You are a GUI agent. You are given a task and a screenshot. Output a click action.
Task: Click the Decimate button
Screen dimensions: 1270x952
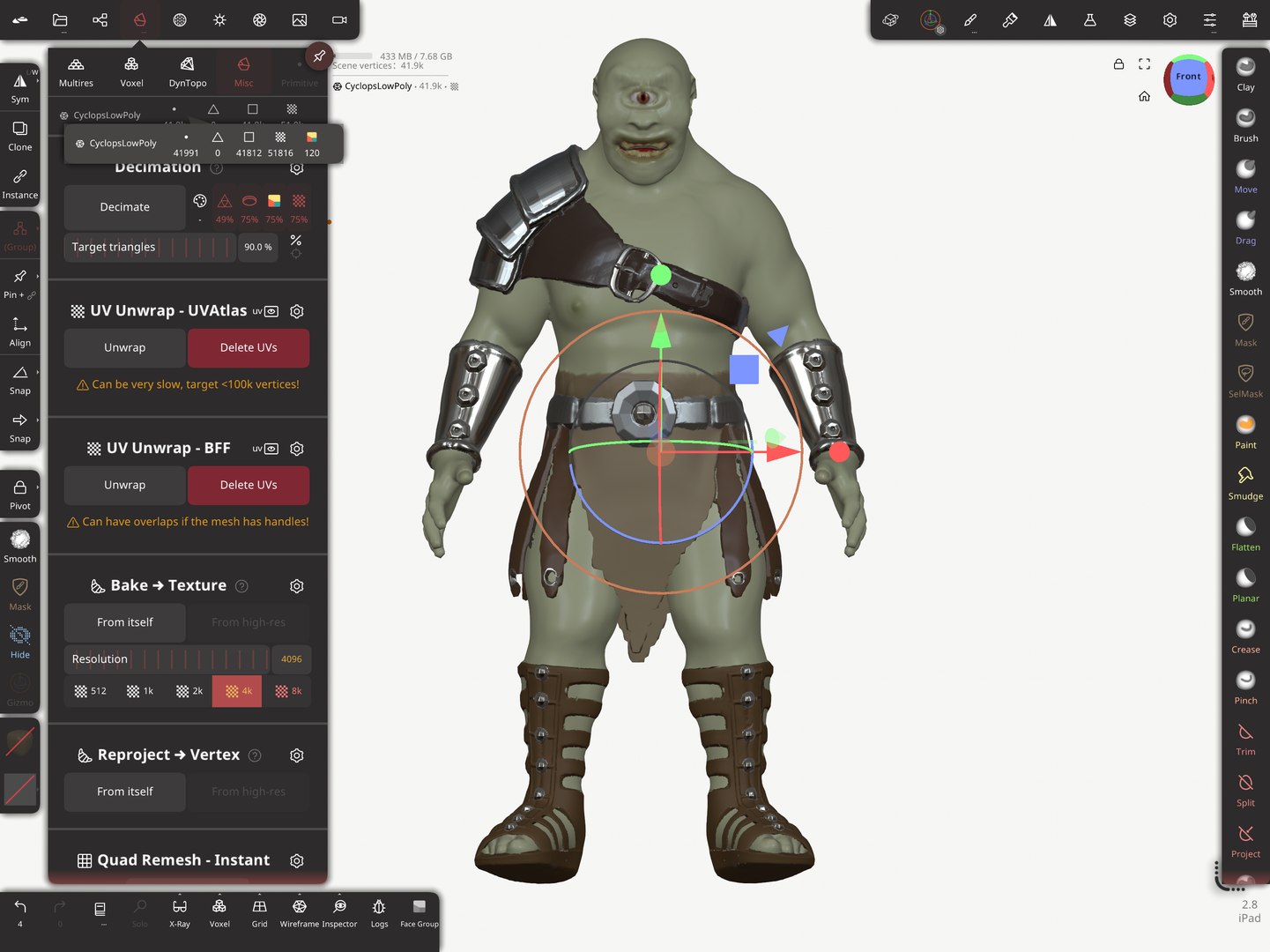tap(124, 207)
